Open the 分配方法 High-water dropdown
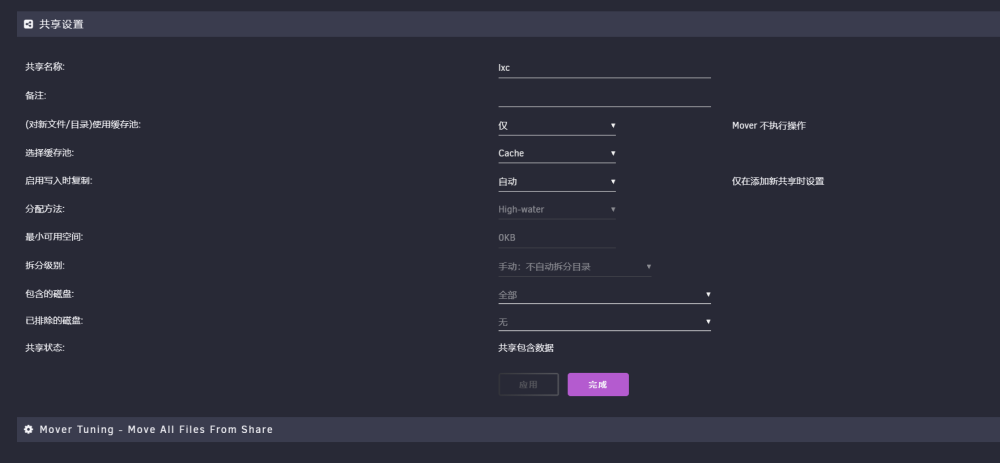Image resolution: width=1000 pixels, height=463 pixels. coord(557,209)
